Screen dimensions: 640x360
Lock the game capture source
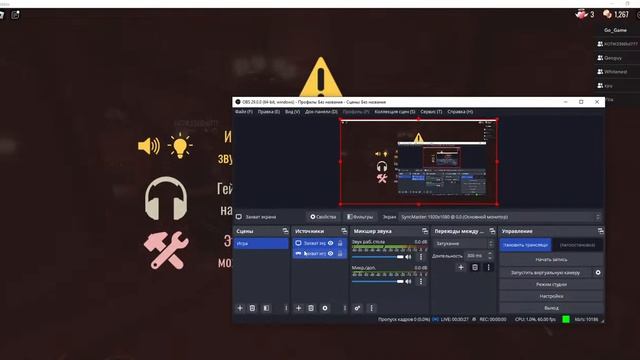[340, 253]
